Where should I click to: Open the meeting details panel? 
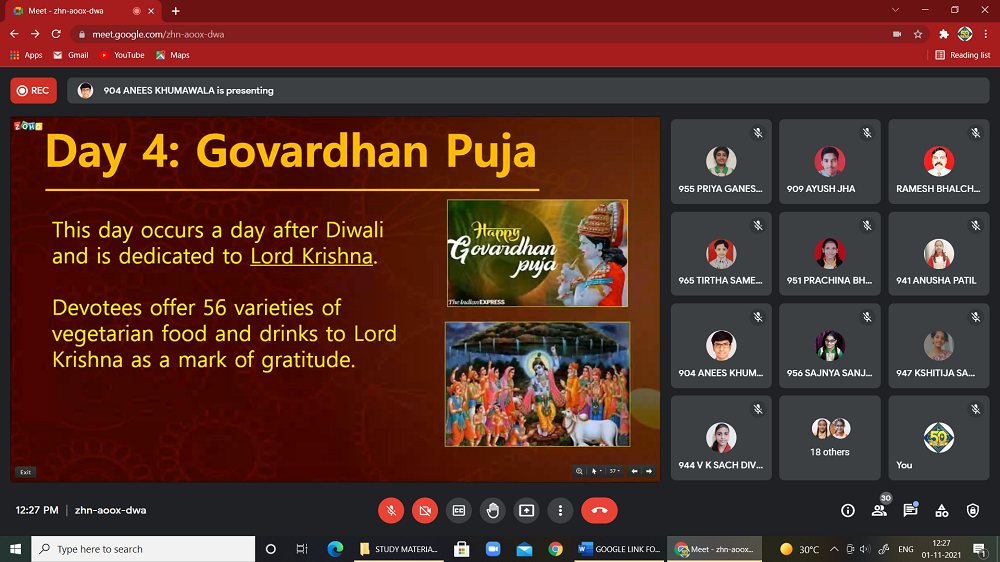[848, 510]
